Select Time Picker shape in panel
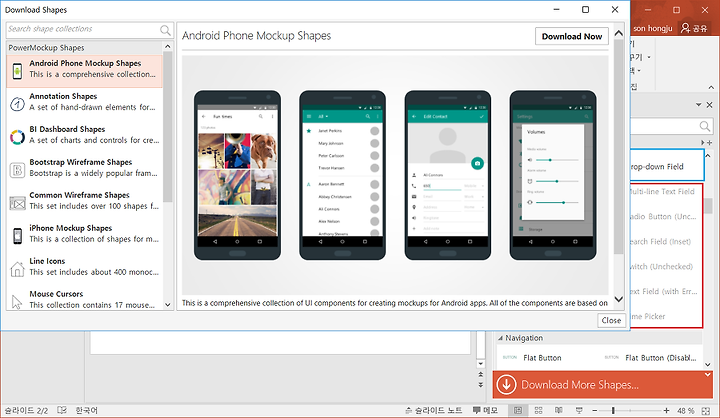Image resolution: width=720 pixels, height=418 pixels. click(x=648, y=316)
